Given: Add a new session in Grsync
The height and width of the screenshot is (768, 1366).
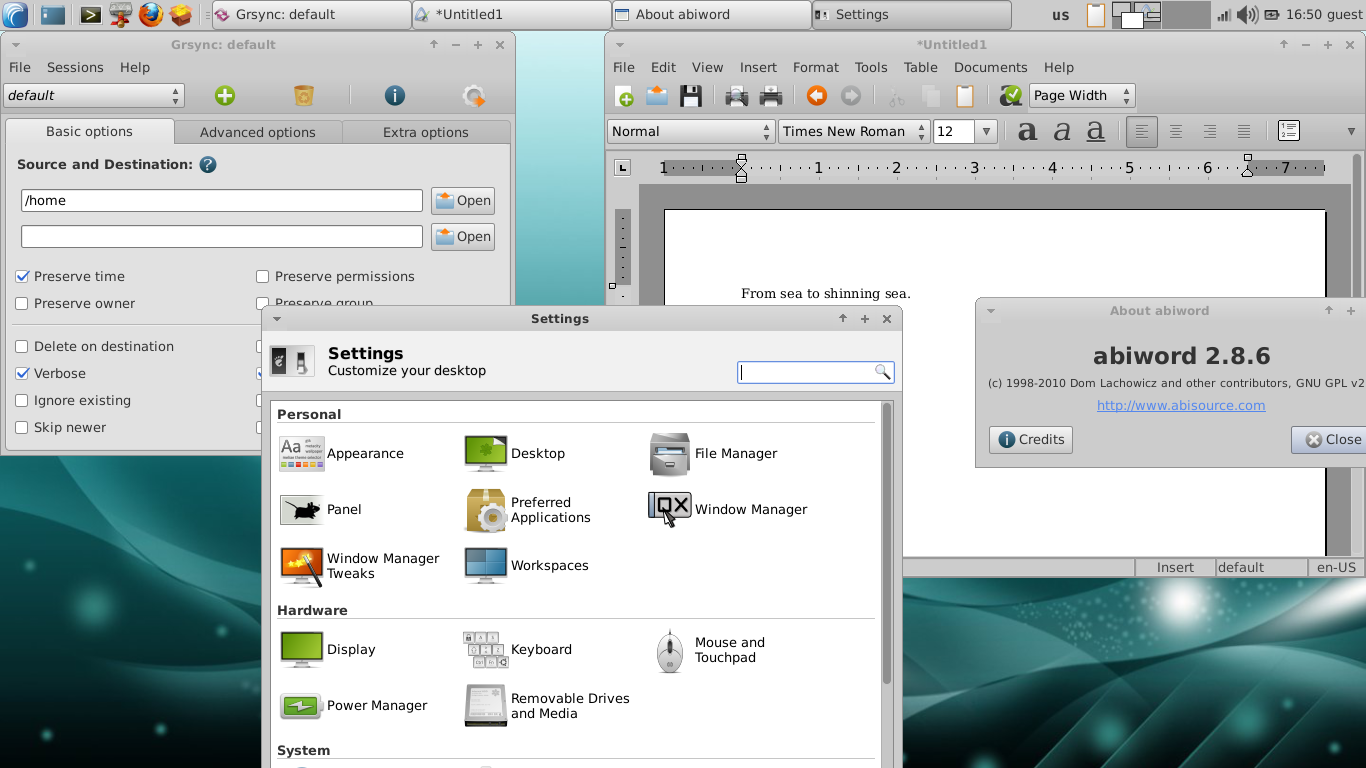Looking at the screenshot, I should point(225,95).
